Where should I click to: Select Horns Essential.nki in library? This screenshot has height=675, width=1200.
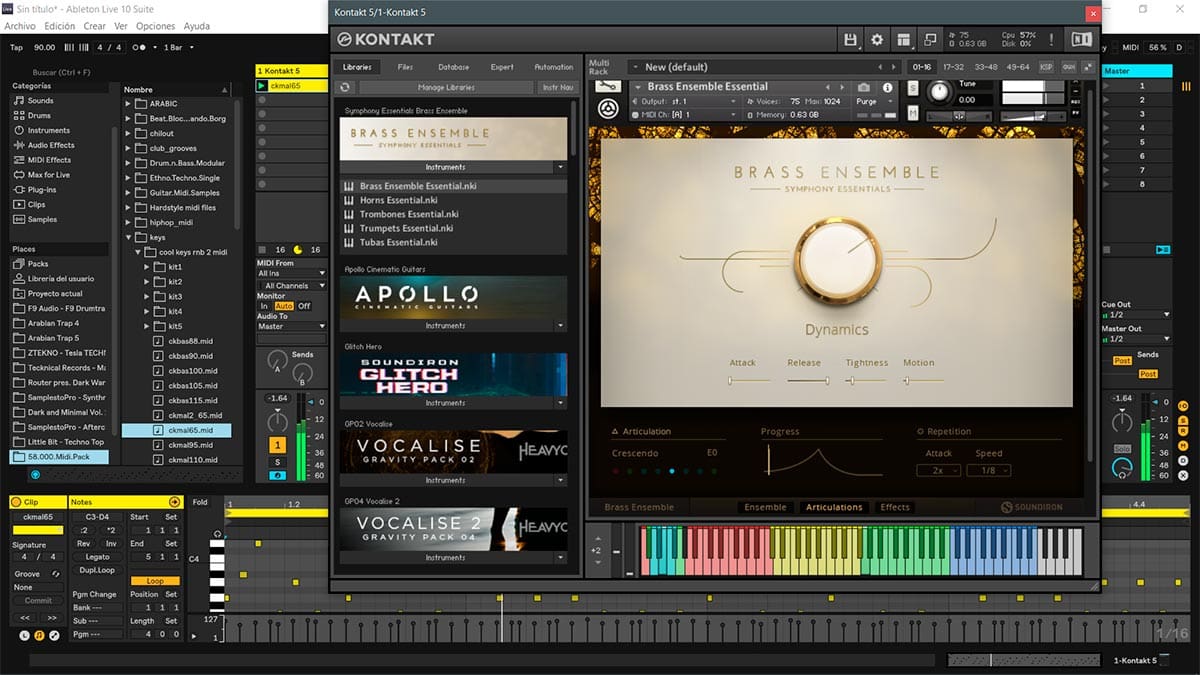click(453, 200)
